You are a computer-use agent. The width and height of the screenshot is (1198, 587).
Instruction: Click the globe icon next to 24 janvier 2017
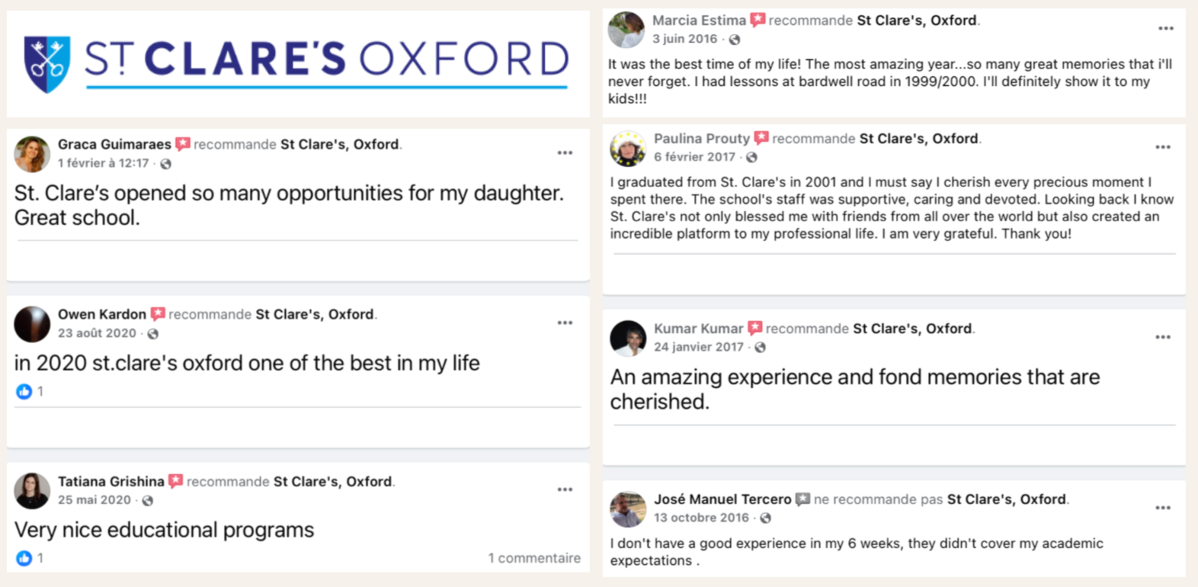click(x=760, y=347)
